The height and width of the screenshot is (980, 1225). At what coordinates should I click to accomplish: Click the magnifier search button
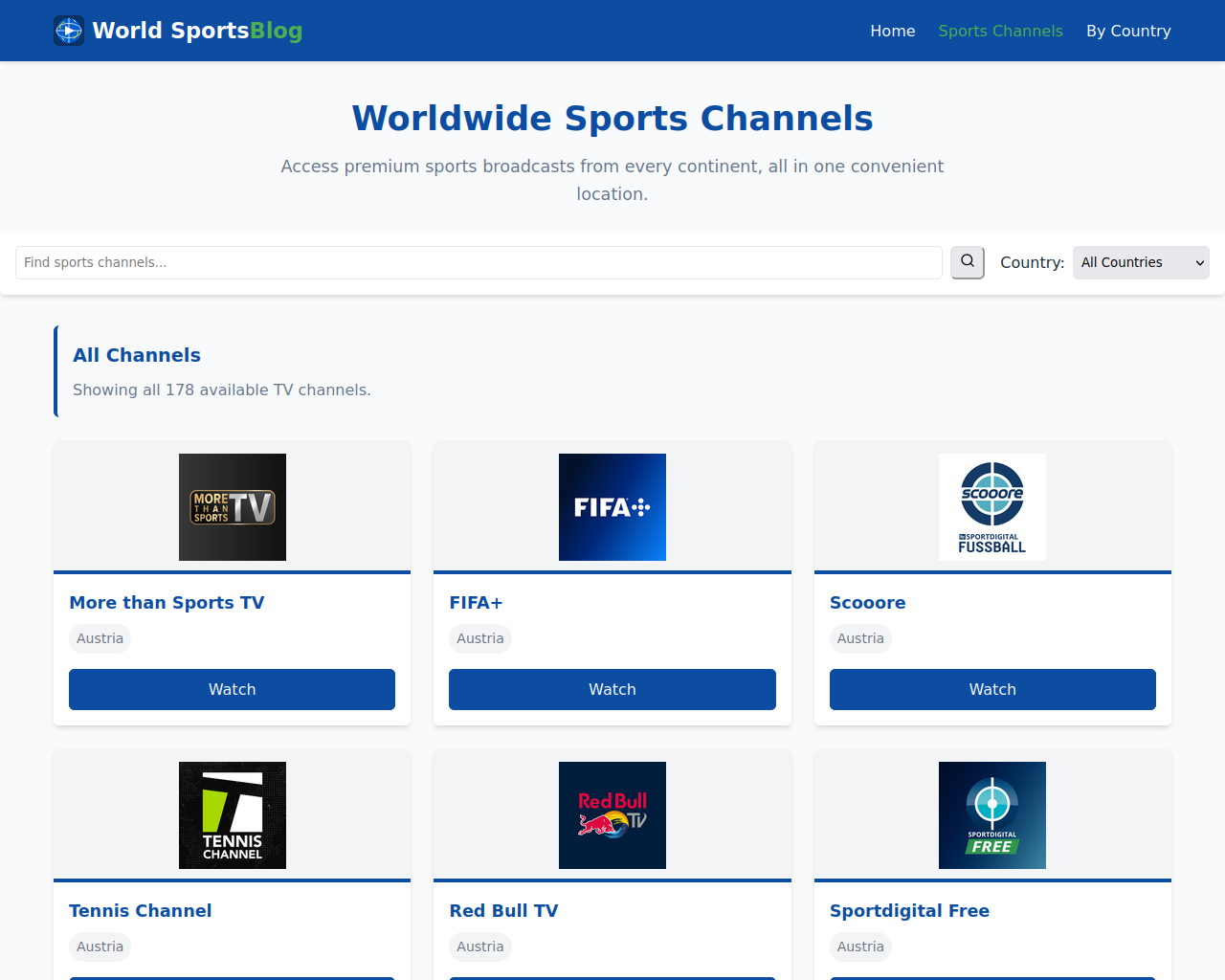(x=968, y=262)
